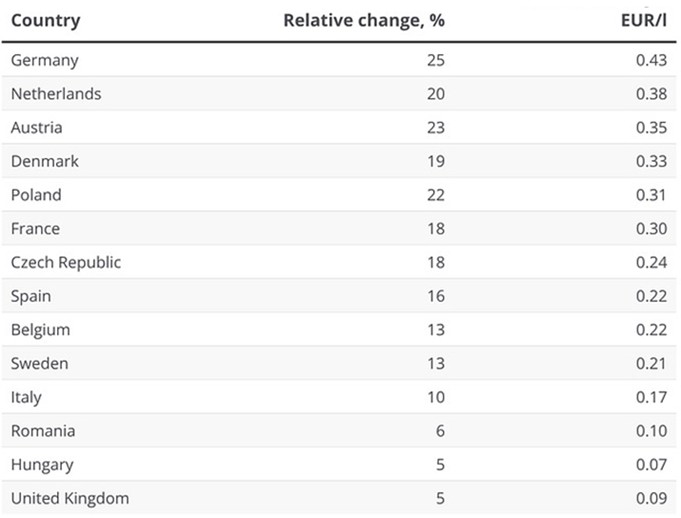The width and height of the screenshot is (681, 518).
Task: Select Austria in the Country column
Action: 37,127
